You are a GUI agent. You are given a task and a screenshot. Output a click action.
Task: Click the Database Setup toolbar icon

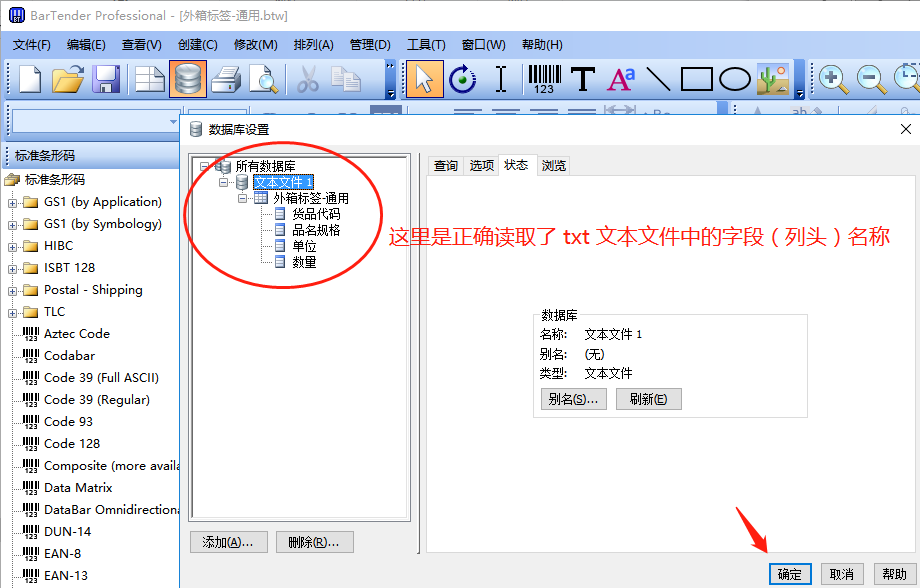(188, 79)
